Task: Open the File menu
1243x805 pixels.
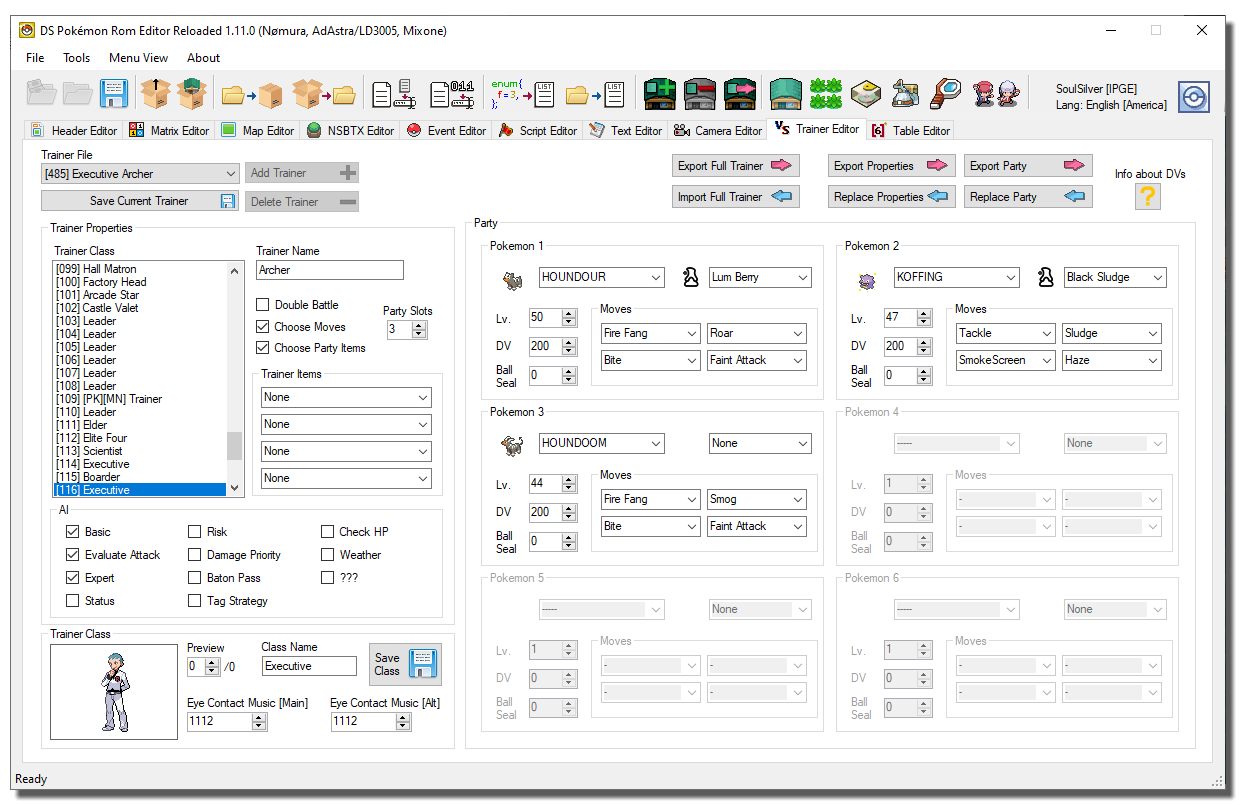Action: [x=35, y=58]
